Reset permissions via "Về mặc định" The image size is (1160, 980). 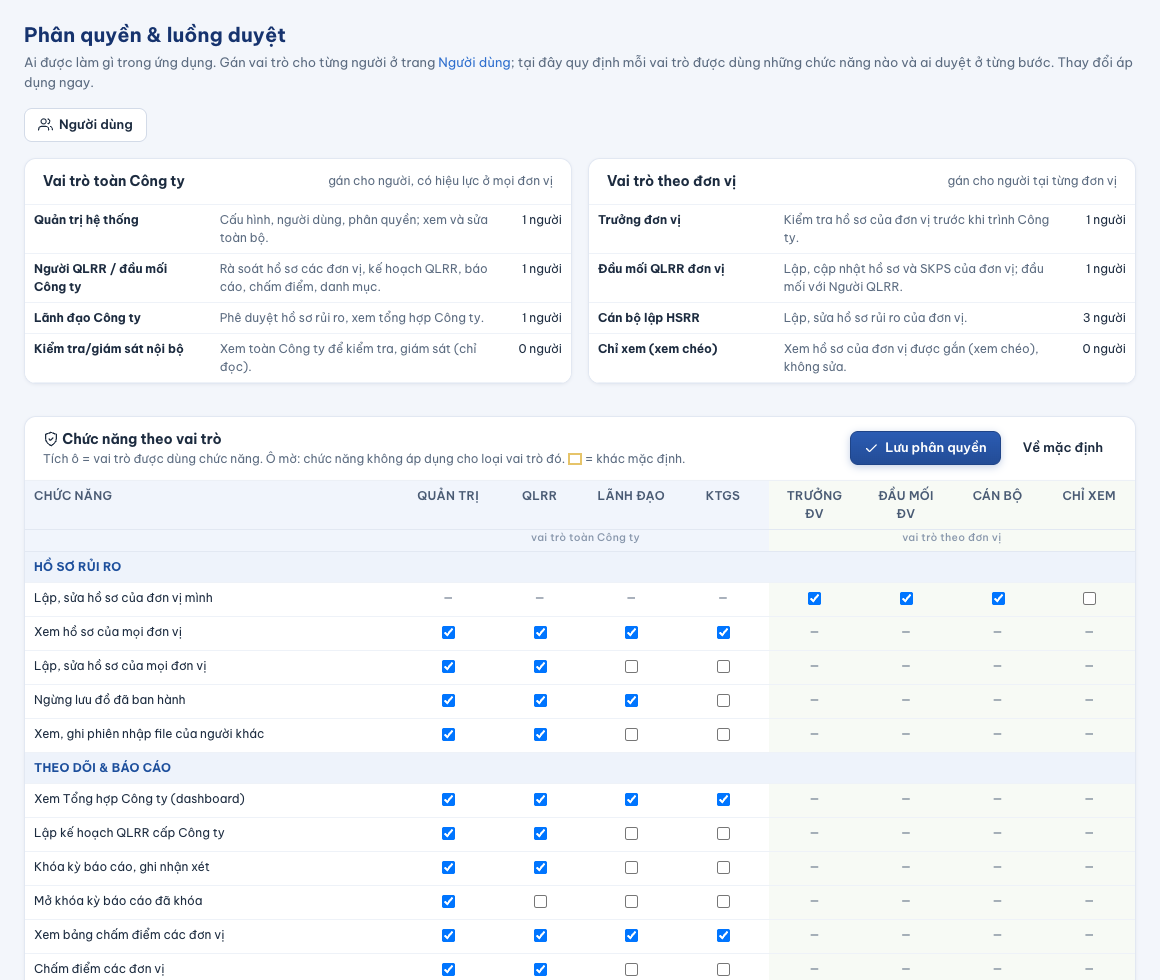click(1062, 447)
